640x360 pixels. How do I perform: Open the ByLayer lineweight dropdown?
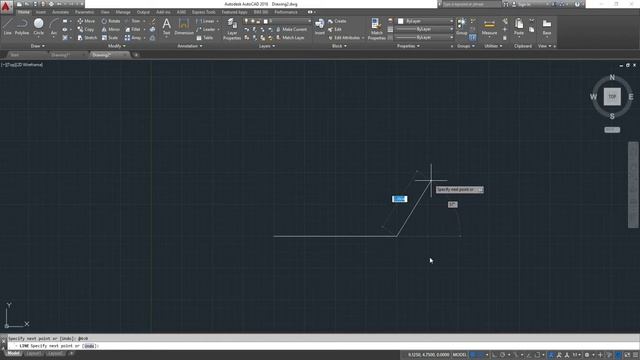coord(425,29)
